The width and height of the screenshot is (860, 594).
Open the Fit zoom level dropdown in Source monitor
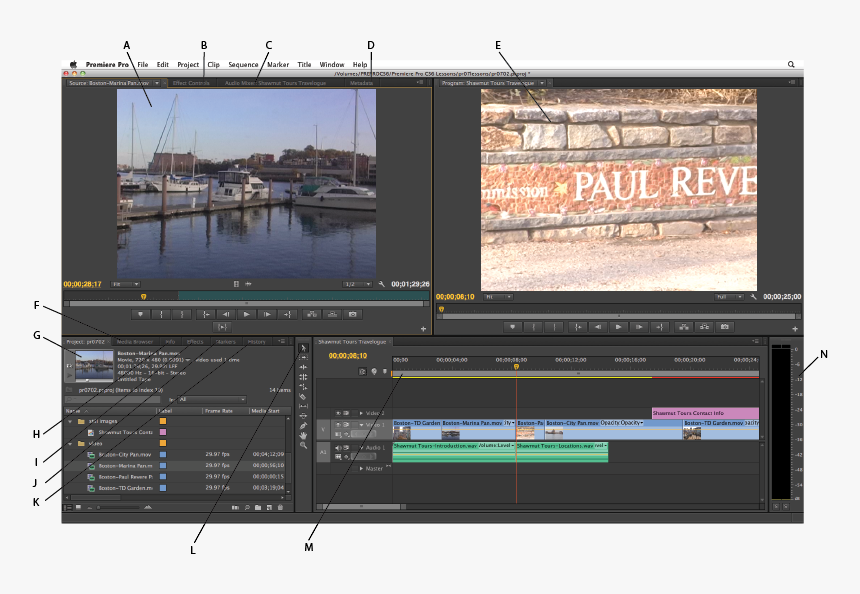tap(125, 285)
